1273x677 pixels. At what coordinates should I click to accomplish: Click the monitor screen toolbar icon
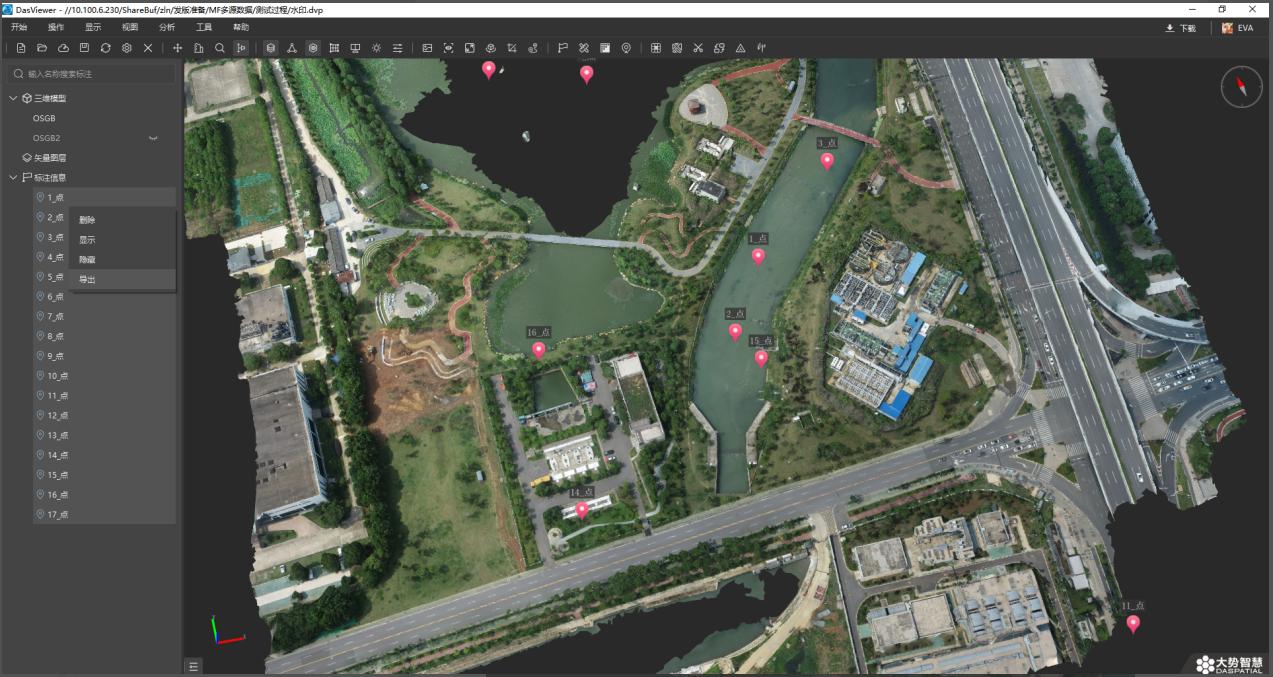coord(355,48)
